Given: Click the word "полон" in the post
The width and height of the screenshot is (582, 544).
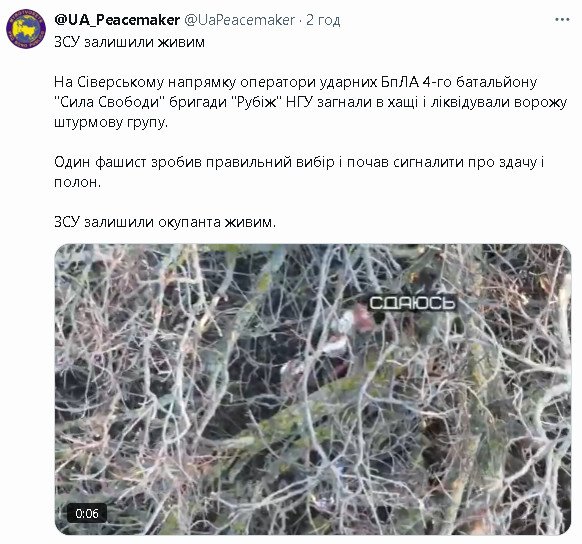Looking at the screenshot, I should coord(75,182).
